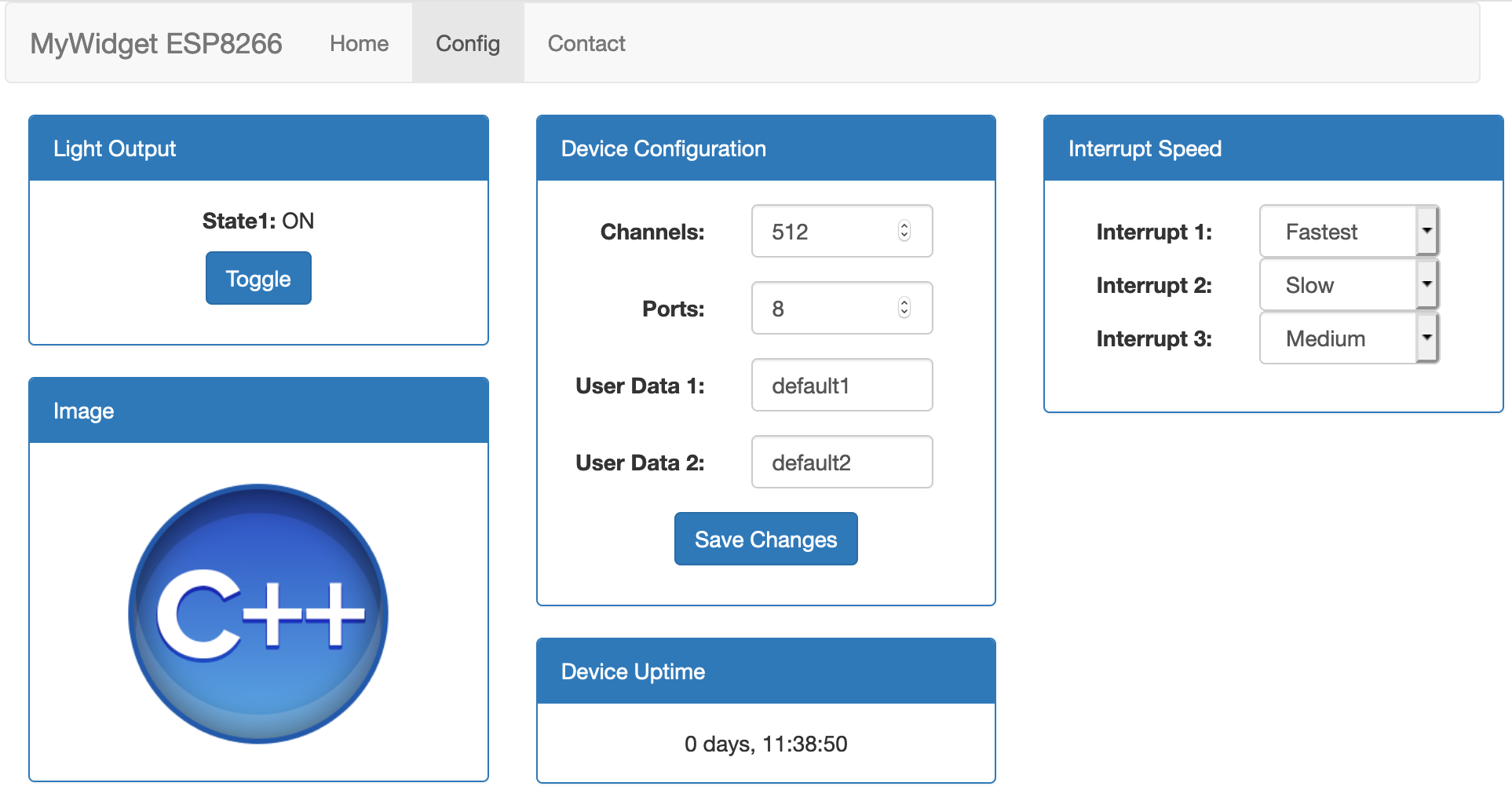The height and width of the screenshot is (790, 1512).
Task: Click the uptime value 0 days, 11:38:50
Action: pos(765,744)
